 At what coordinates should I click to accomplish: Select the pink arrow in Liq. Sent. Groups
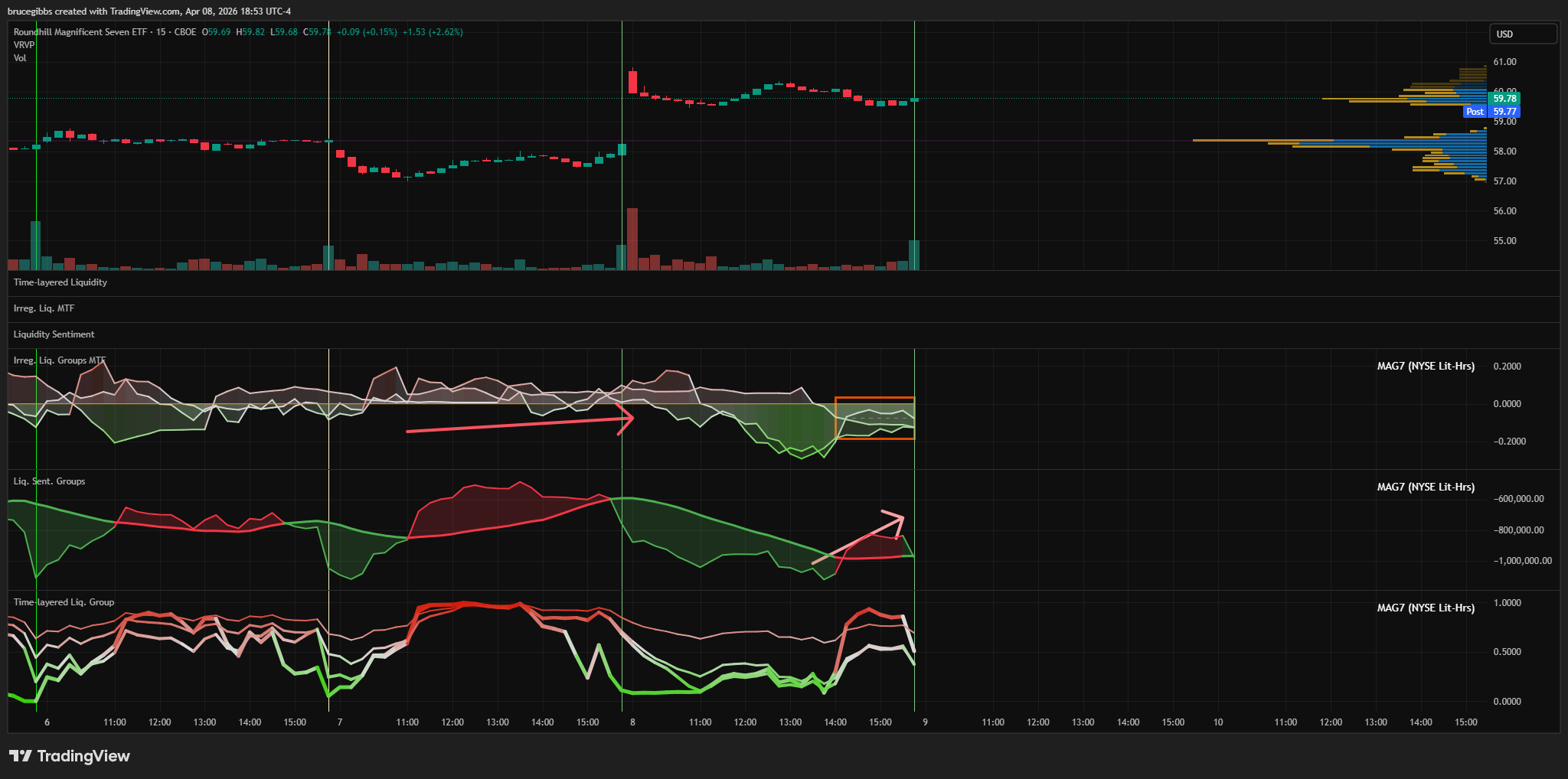pos(857,539)
